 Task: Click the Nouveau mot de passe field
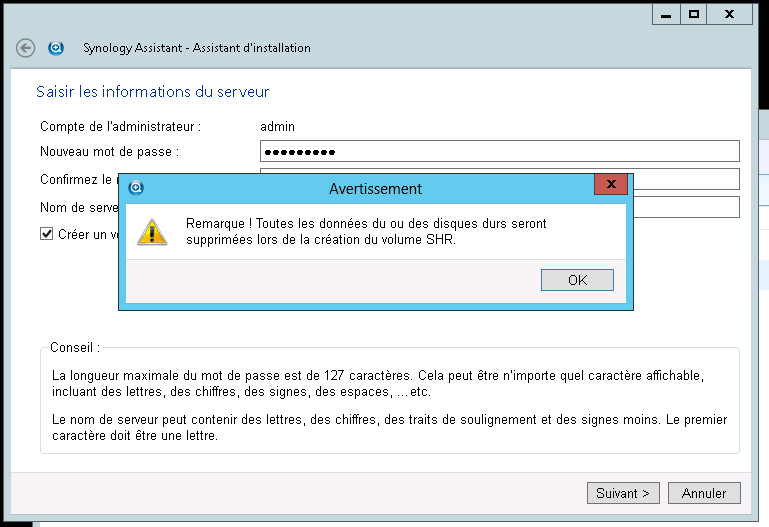pyautogui.click(x=499, y=151)
